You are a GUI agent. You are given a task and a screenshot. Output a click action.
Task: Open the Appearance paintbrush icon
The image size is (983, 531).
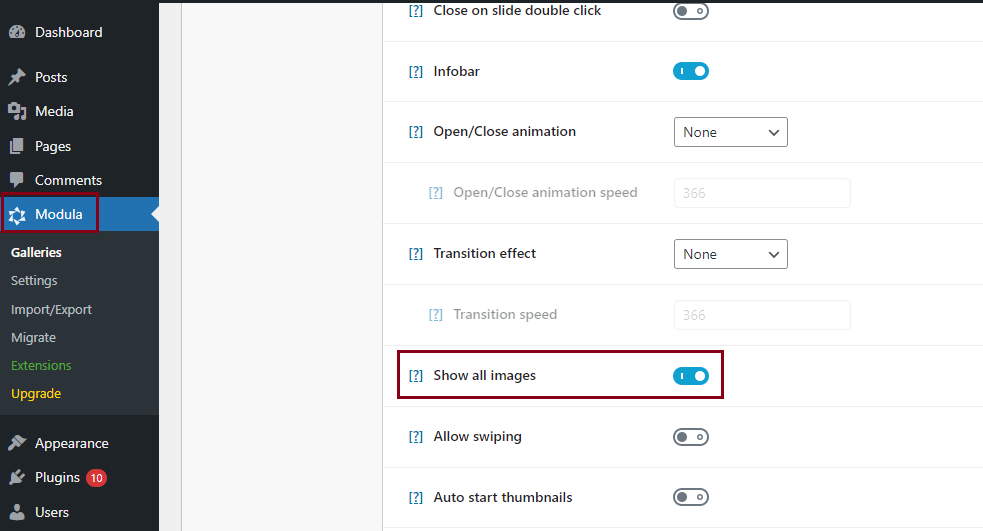[x=18, y=443]
